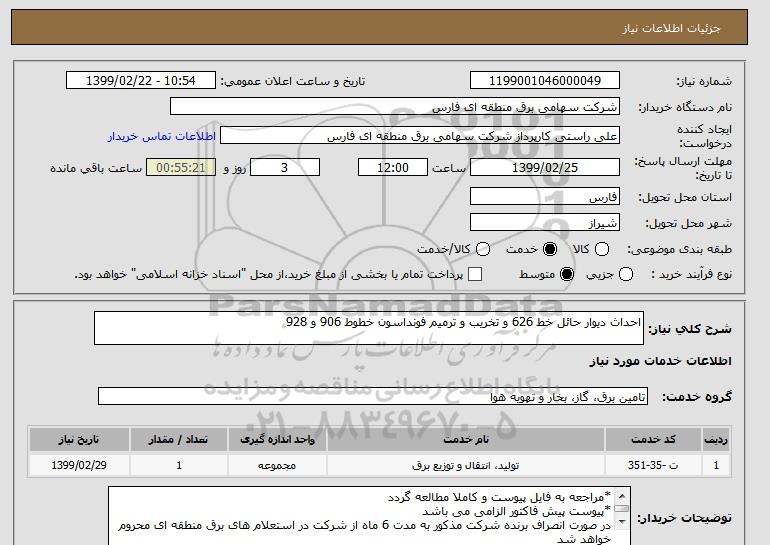Click the remaining time field 00:55:21

click(181, 167)
